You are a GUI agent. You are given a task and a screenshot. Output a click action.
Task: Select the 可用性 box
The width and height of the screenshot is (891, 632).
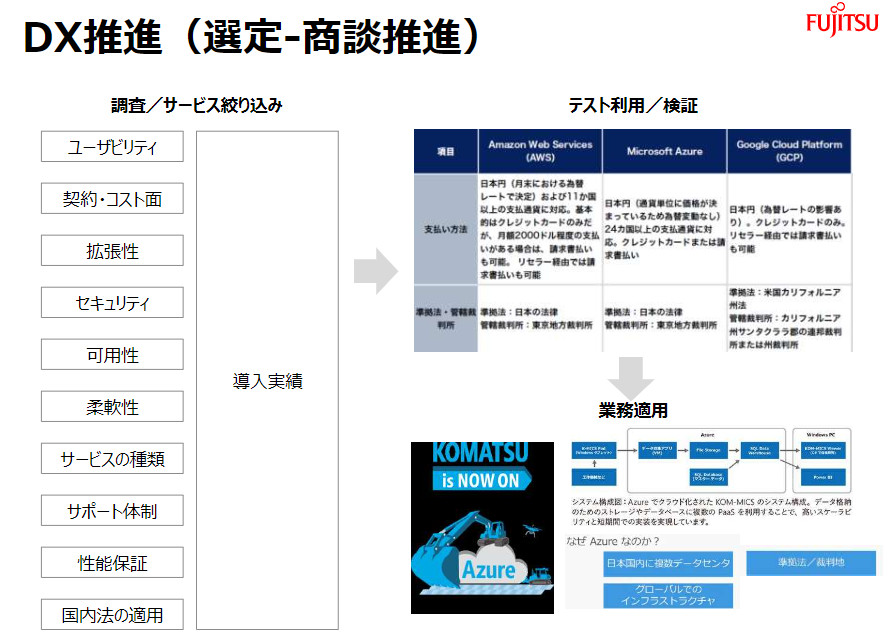click(113, 355)
